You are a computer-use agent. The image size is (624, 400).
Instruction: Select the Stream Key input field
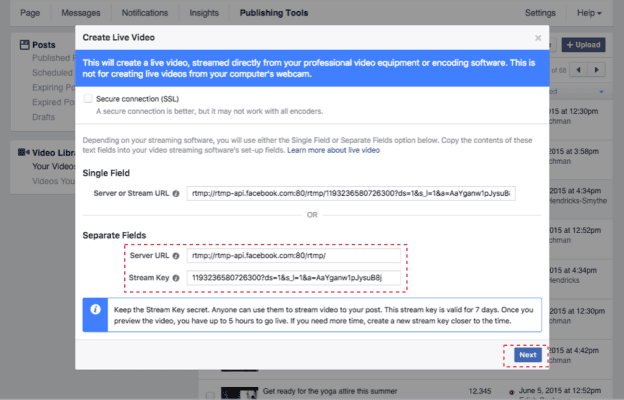pyautogui.click(x=294, y=278)
